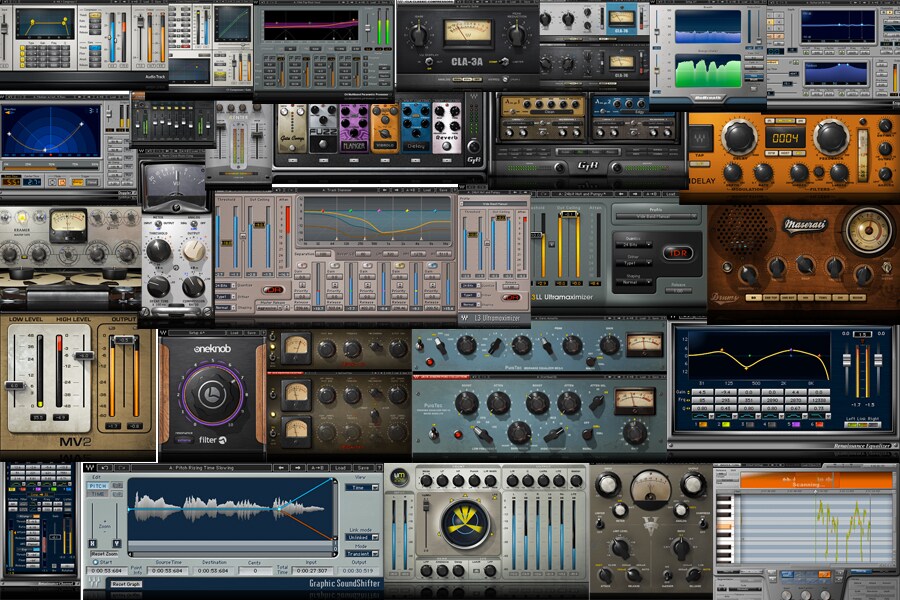The image size is (900, 600).
Task: Click the Cents field in GraphicSoundShifter
Action: coord(254,571)
